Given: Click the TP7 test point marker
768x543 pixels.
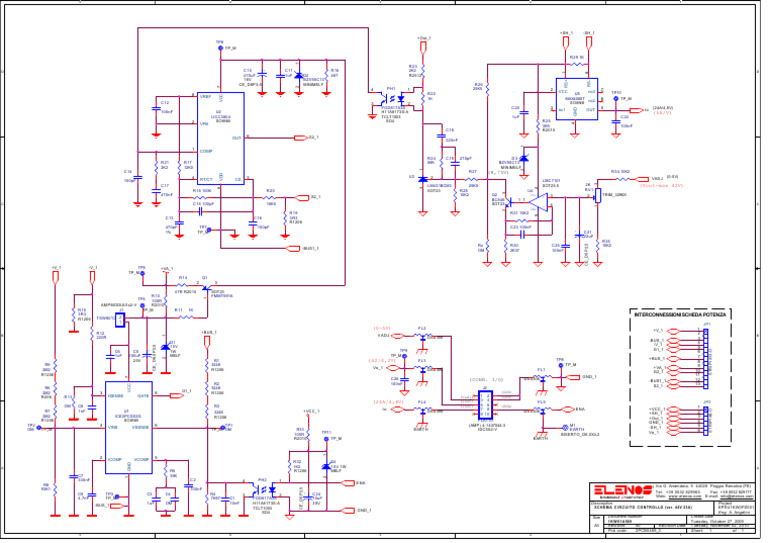Looking at the screenshot, I should 210,230.
